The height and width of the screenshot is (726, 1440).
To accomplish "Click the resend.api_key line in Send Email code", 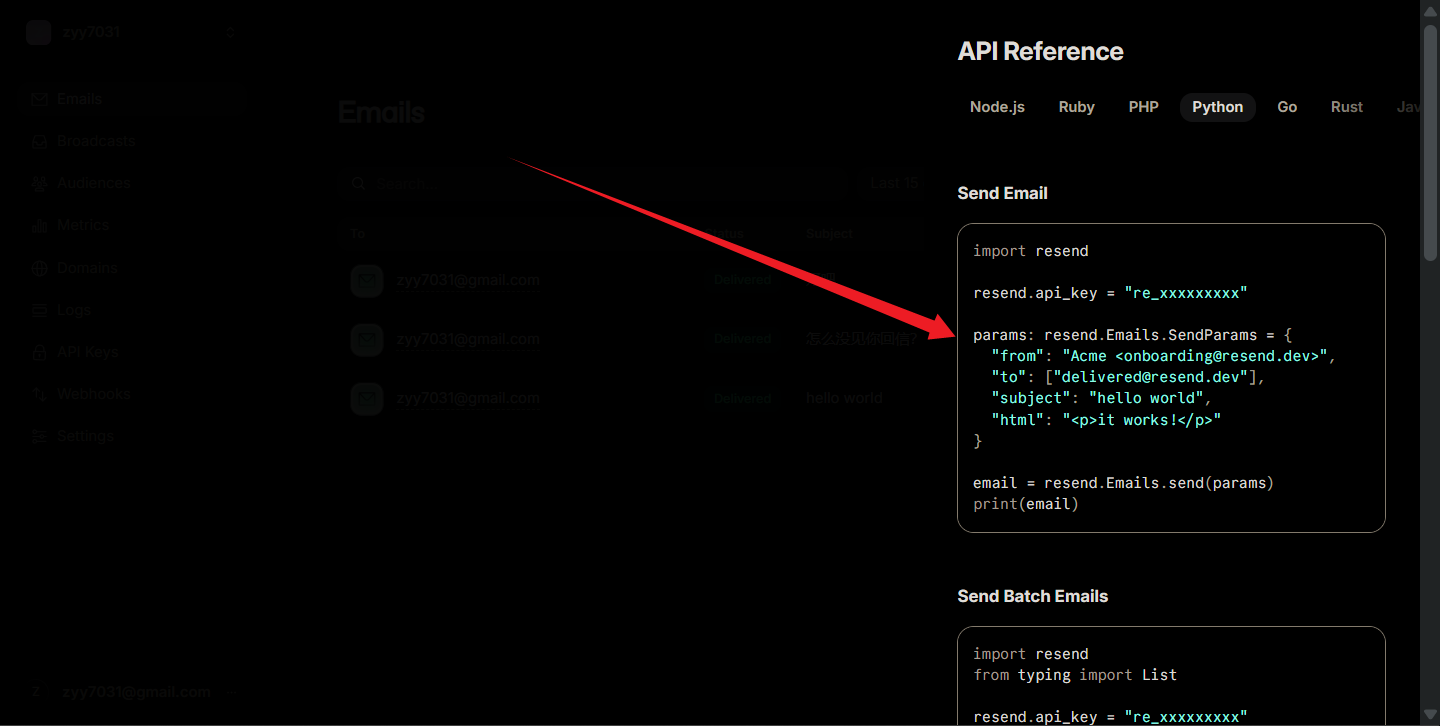I will click(1110, 293).
